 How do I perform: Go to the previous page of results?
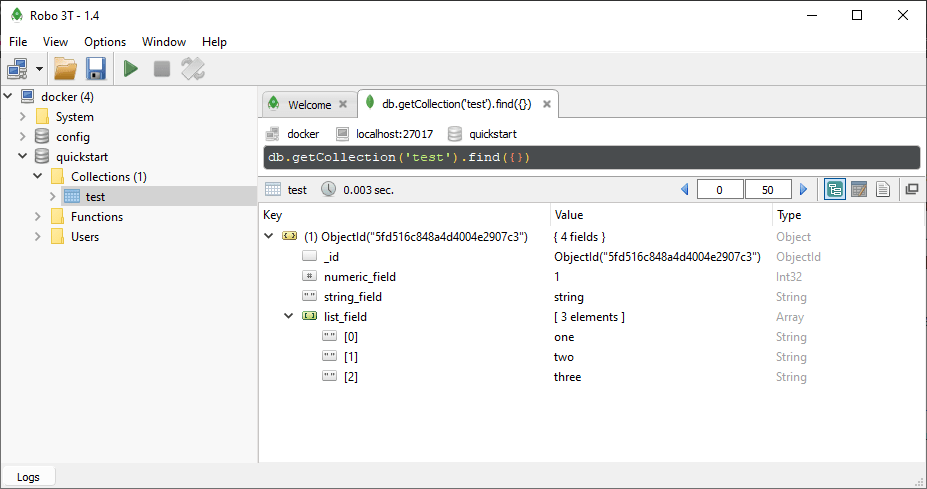pyautogui.click(x=685, y=189)
